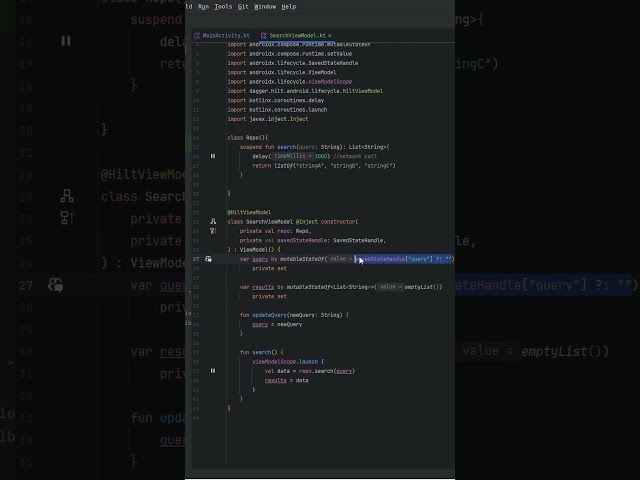The image size is (640, 480).
Task: Open the Git menu
Action: click(243, 7)
